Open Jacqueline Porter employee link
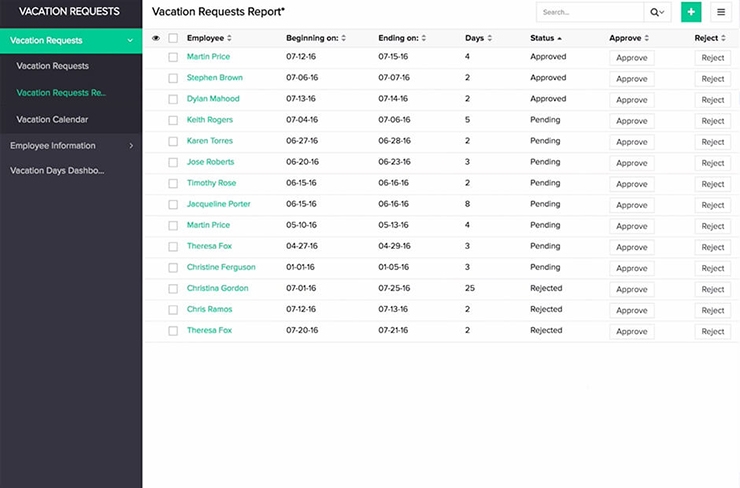Screen dimensions: 740x488 tap(219, 204)
